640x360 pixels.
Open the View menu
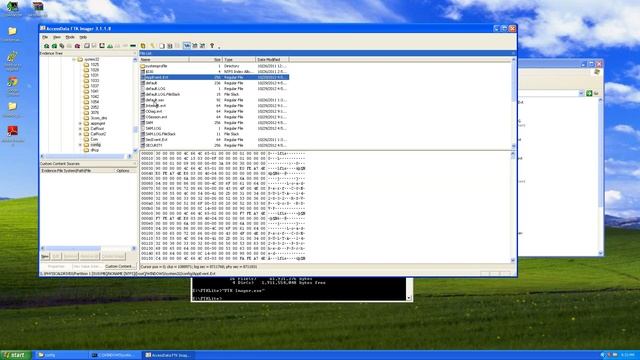(x=57, y=37)
